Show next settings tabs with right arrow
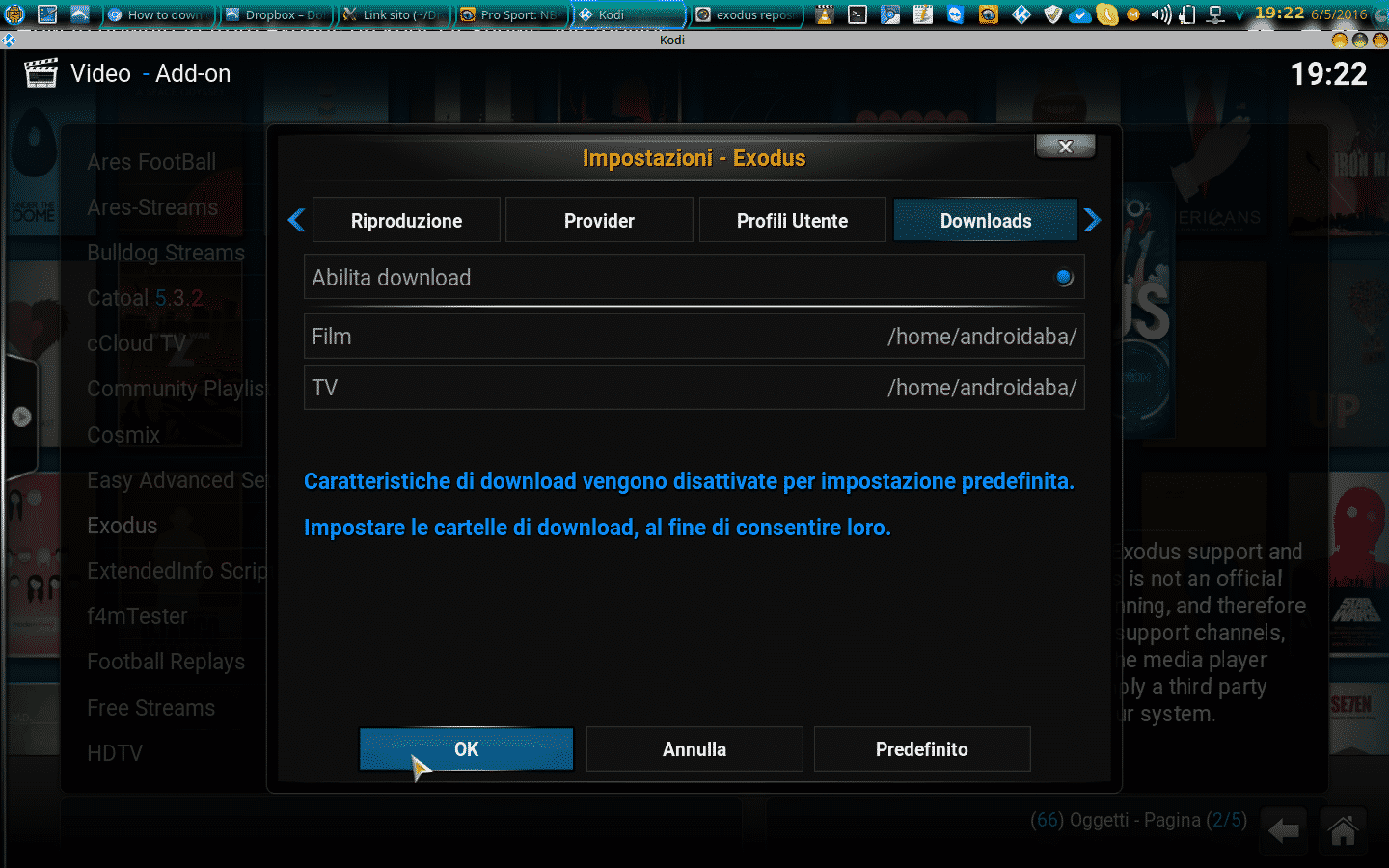The height and width of the screenshot is (868, 1389). pos(1092,220)
